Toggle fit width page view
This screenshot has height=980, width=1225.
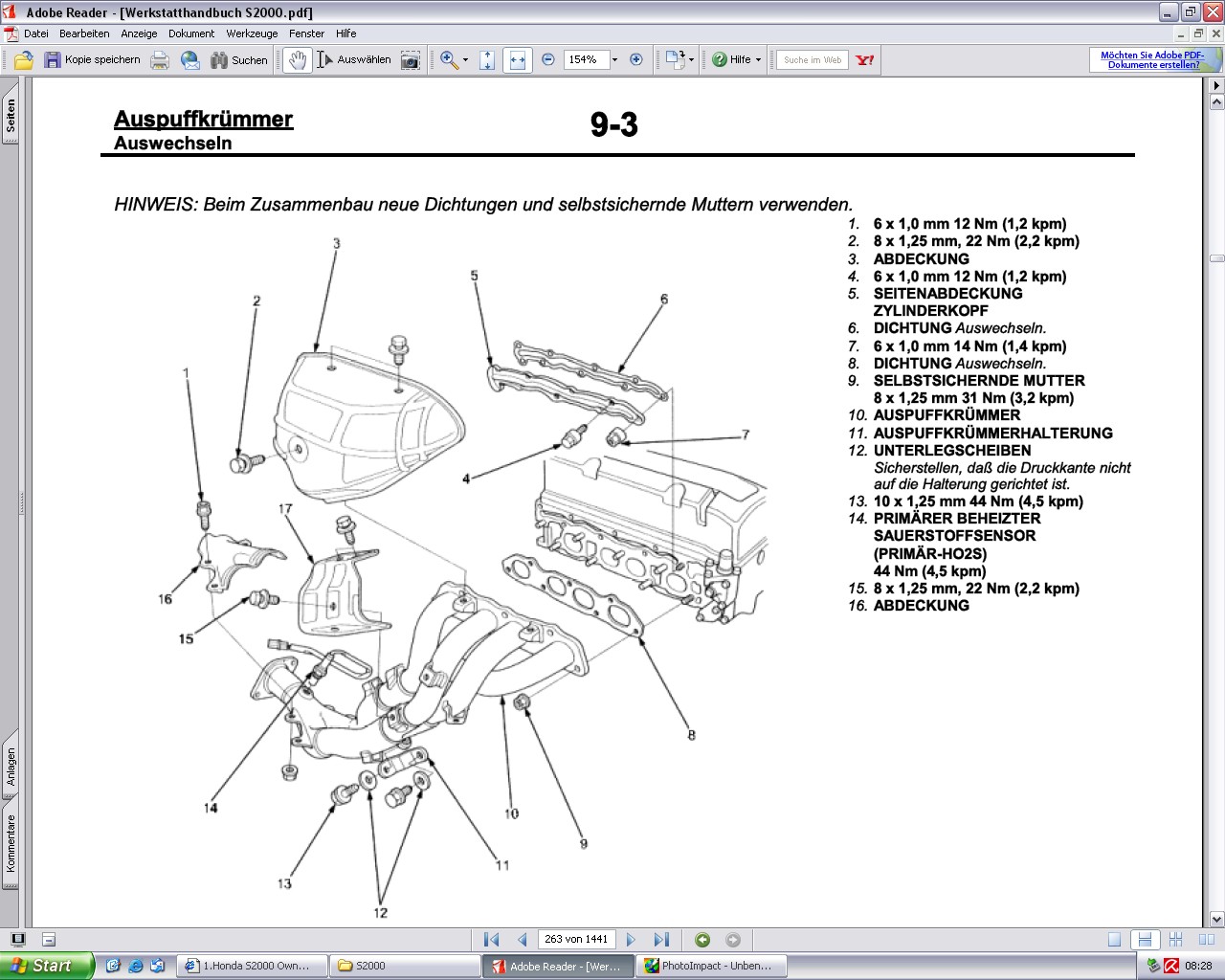(518, 59)
